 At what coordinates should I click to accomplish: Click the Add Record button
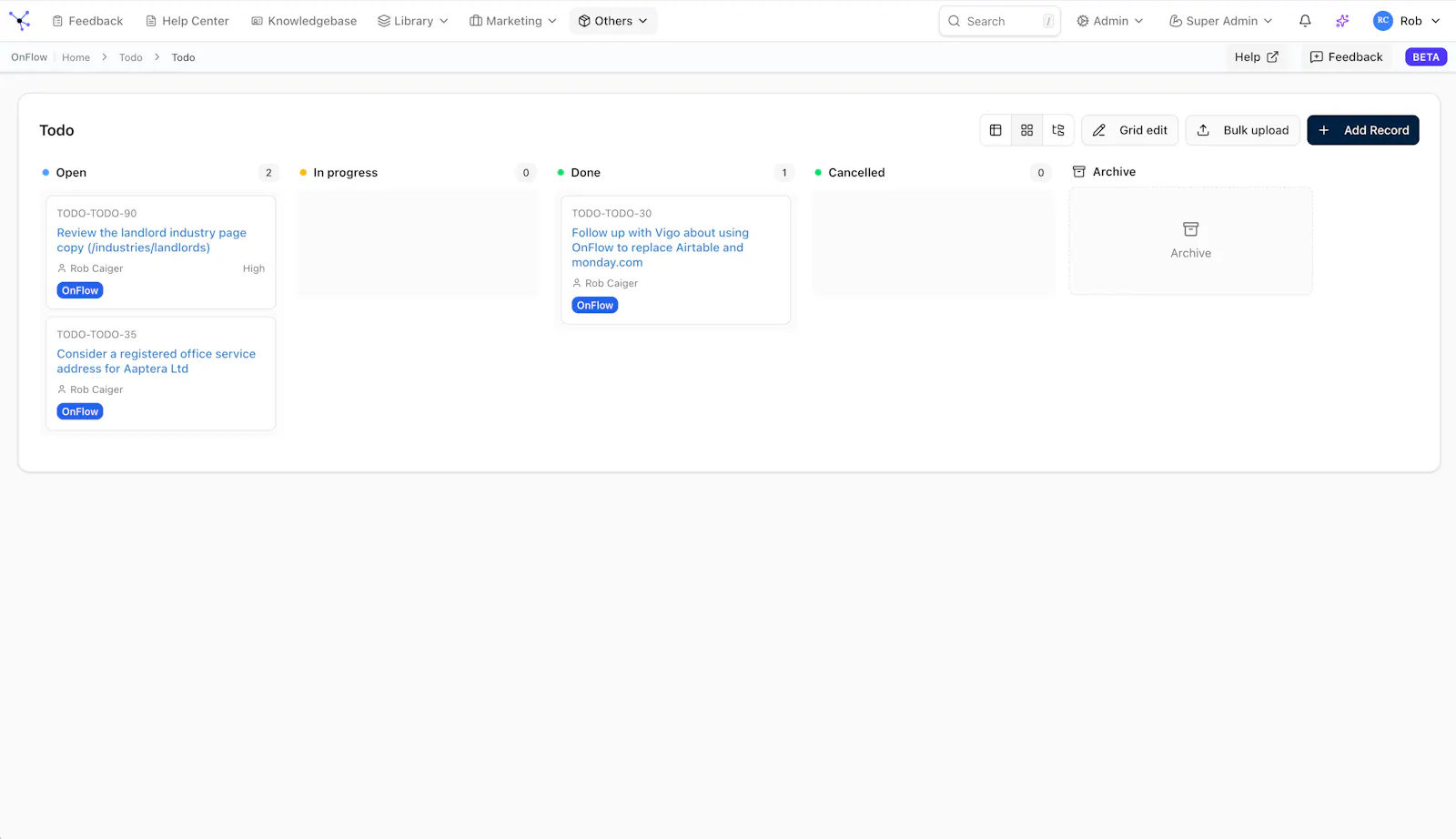pyautogui.click(x=1363, y=130)
